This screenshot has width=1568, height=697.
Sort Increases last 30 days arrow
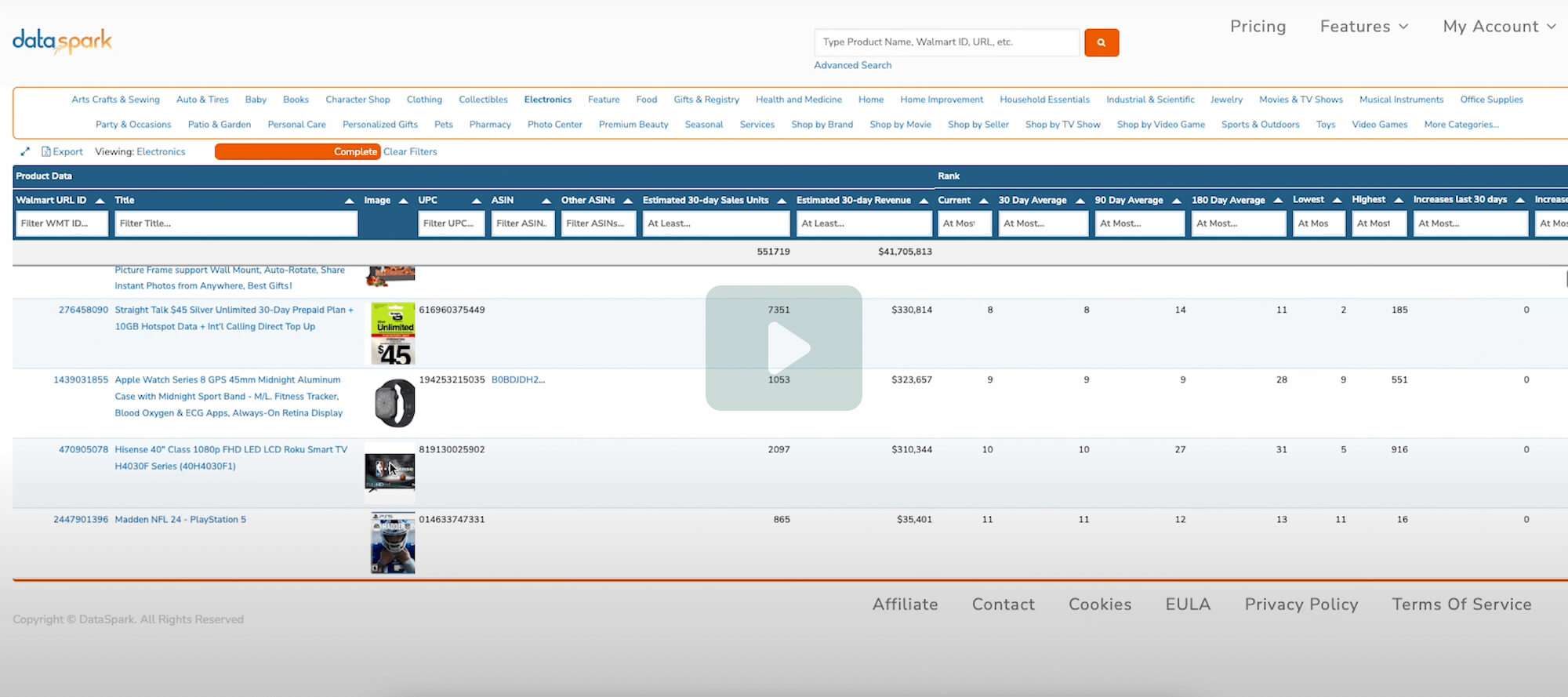point(1519,200)
